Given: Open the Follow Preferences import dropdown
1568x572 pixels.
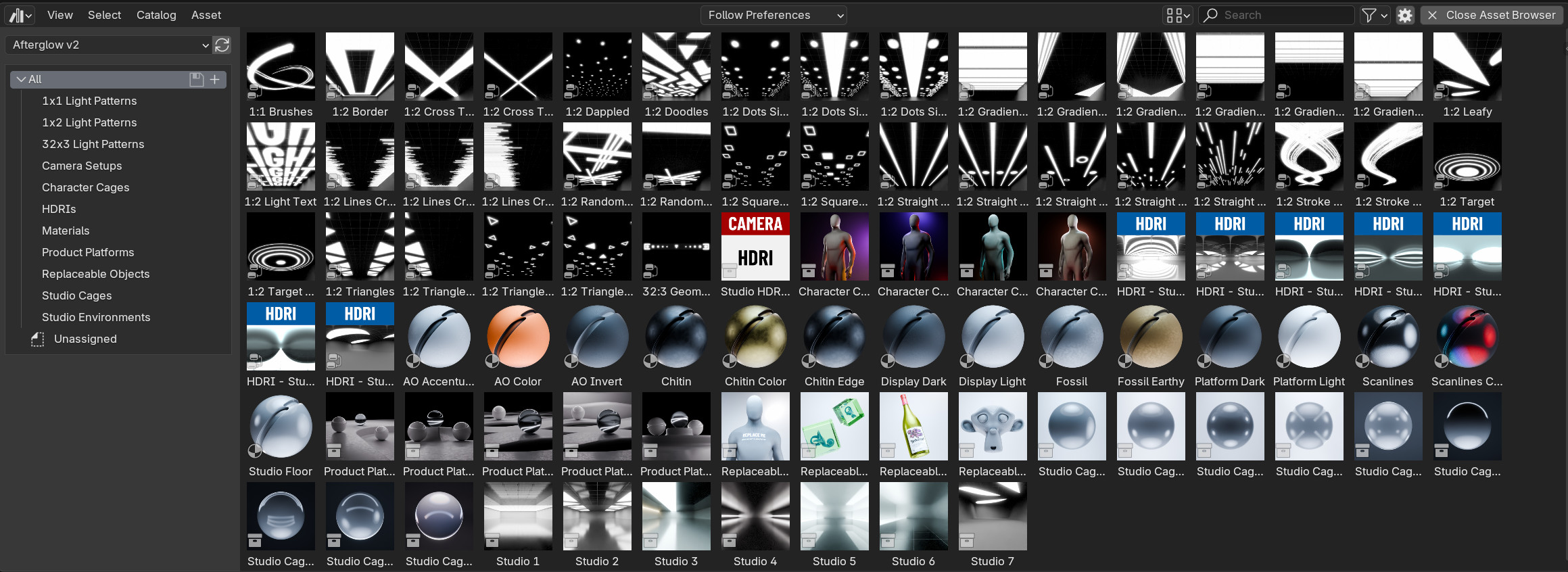Looking at the screenshot, I should pyautogui.click(x=774, y=15).
